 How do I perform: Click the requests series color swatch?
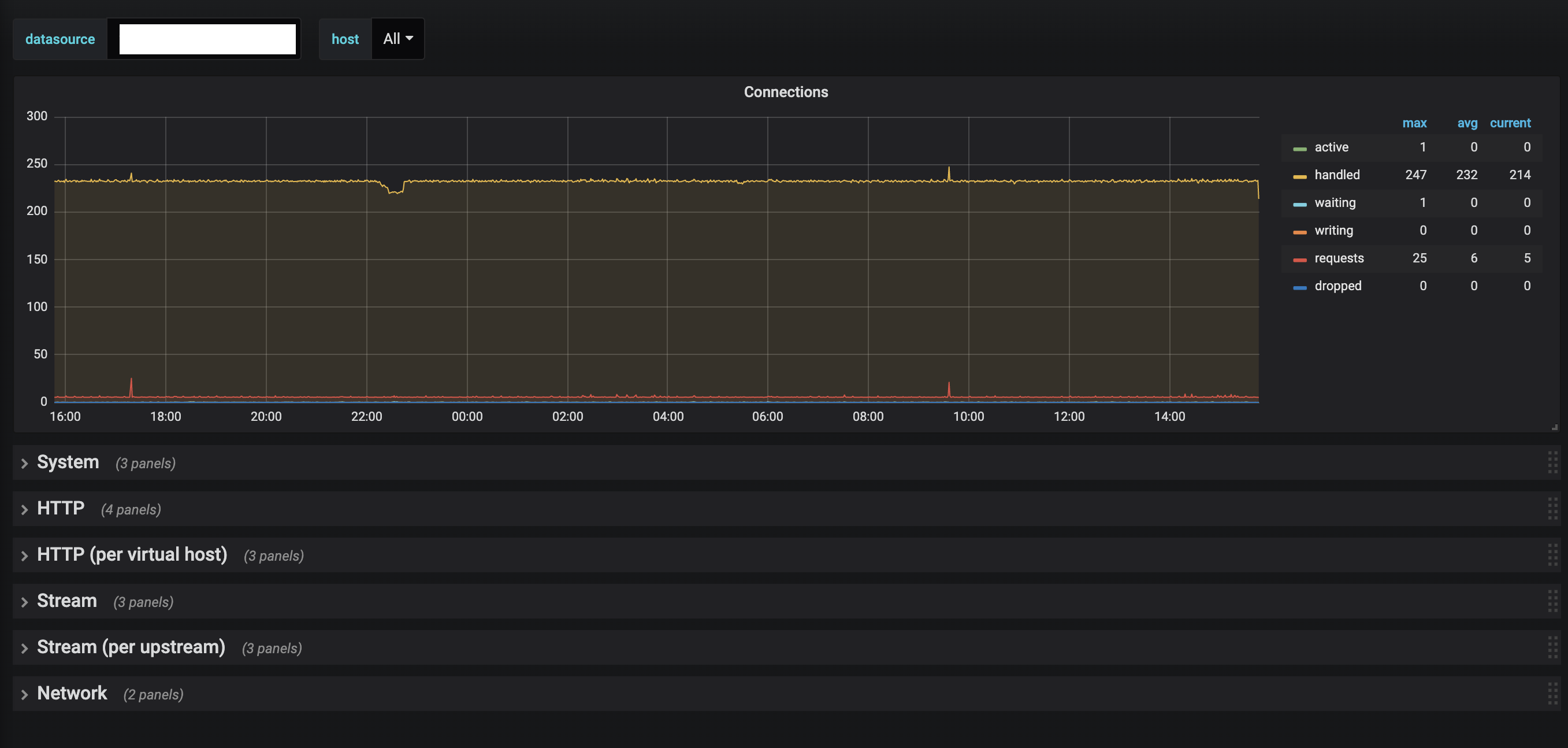click(1299, 260)
